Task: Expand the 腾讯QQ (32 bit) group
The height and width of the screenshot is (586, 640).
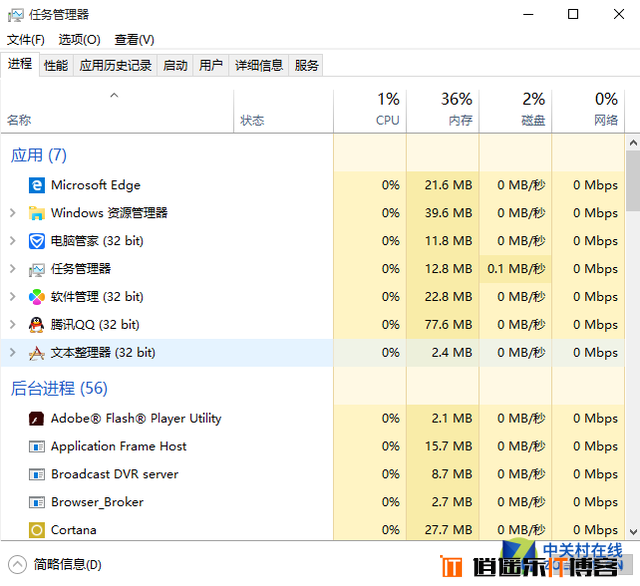Action: pyautogui.click(x=13, y=324)
